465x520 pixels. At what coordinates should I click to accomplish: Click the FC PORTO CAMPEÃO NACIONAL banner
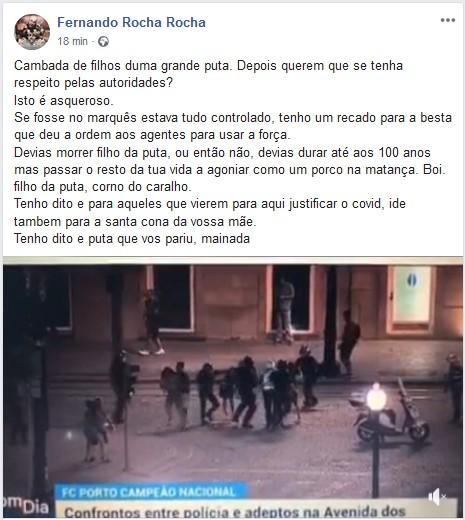click(150, 492)
